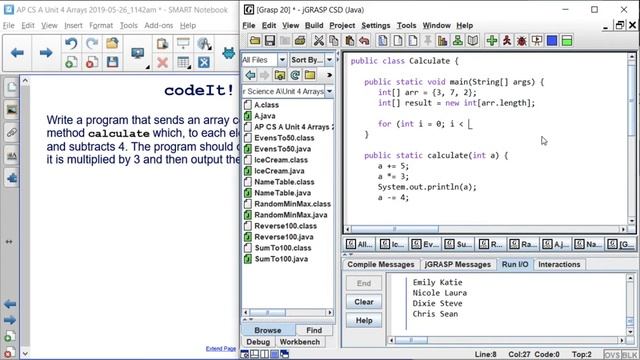
Task: Open SMART Notebook Add-ons menu
Action: click(x=159, y=25)
